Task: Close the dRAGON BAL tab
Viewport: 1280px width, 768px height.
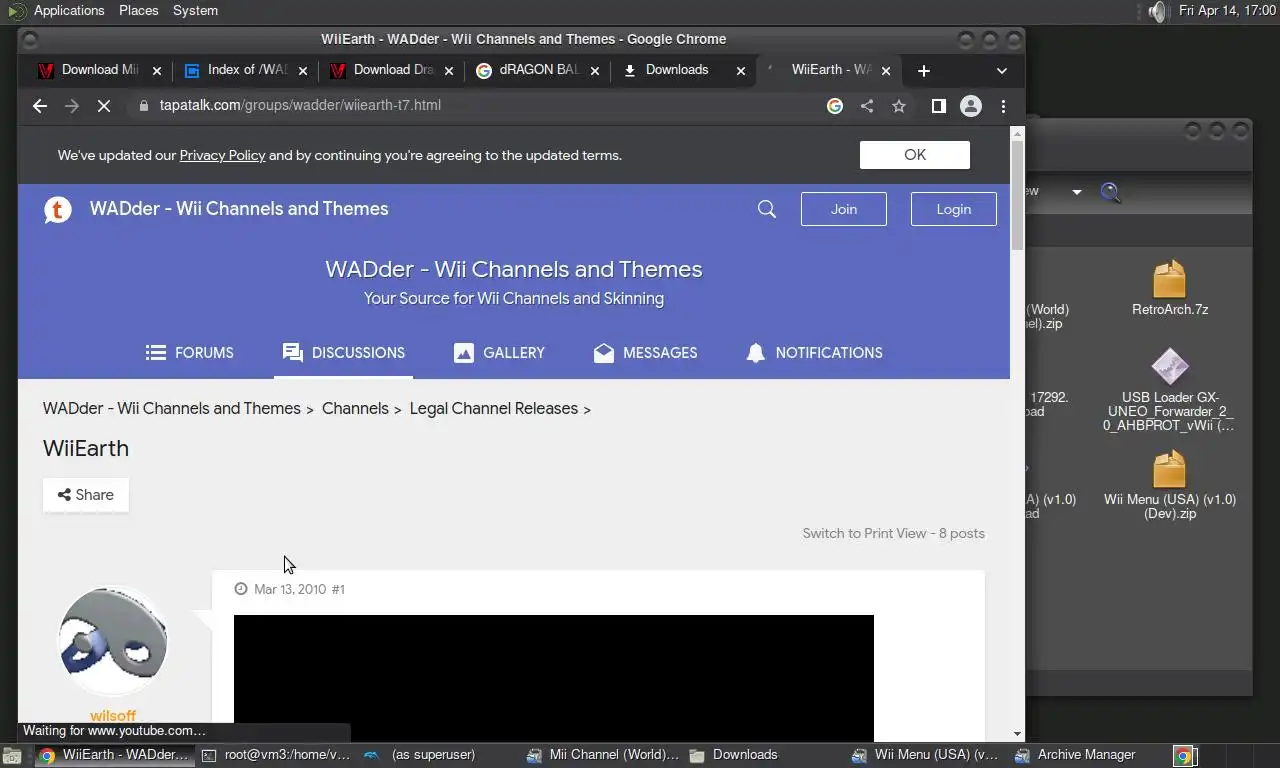Action: pos(595,71)
